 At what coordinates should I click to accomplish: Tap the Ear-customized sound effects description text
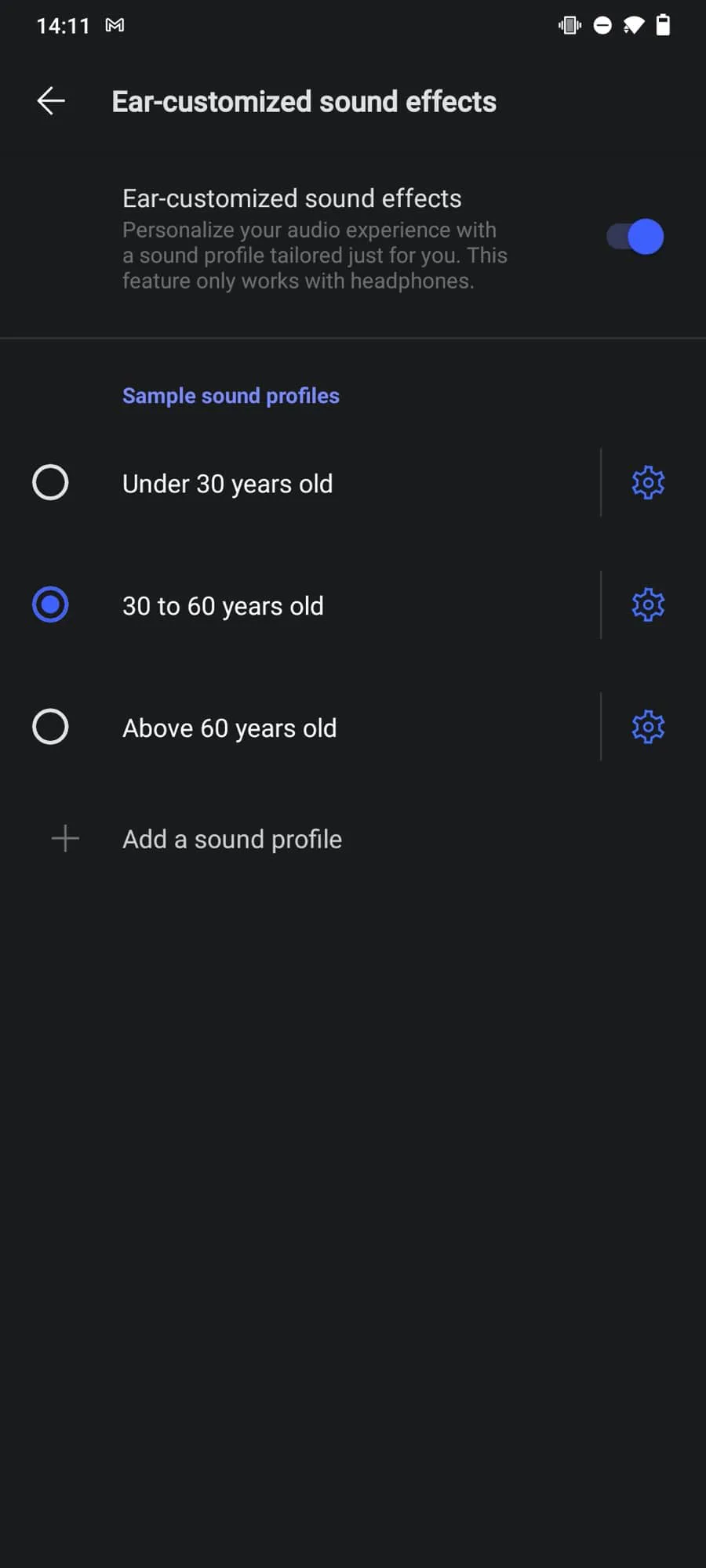point(315,256)
